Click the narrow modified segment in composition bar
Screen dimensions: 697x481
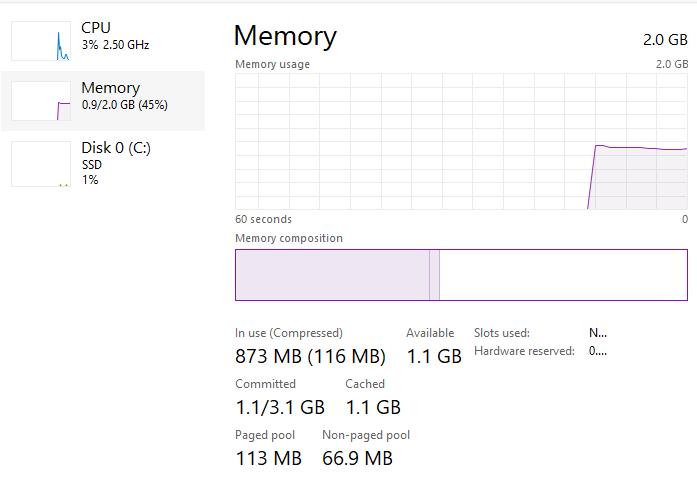[x=434, y=275]
